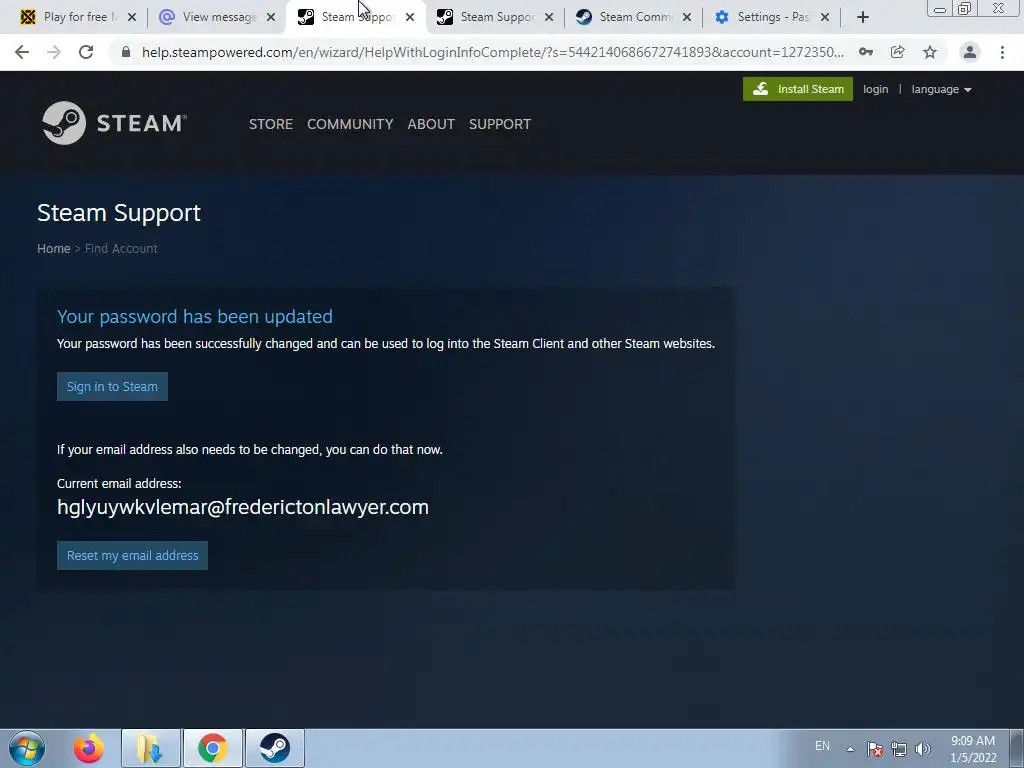Click the Action Center flag icon
The height and width of the screenshot is (768, 1024).
tap(875, 749)
